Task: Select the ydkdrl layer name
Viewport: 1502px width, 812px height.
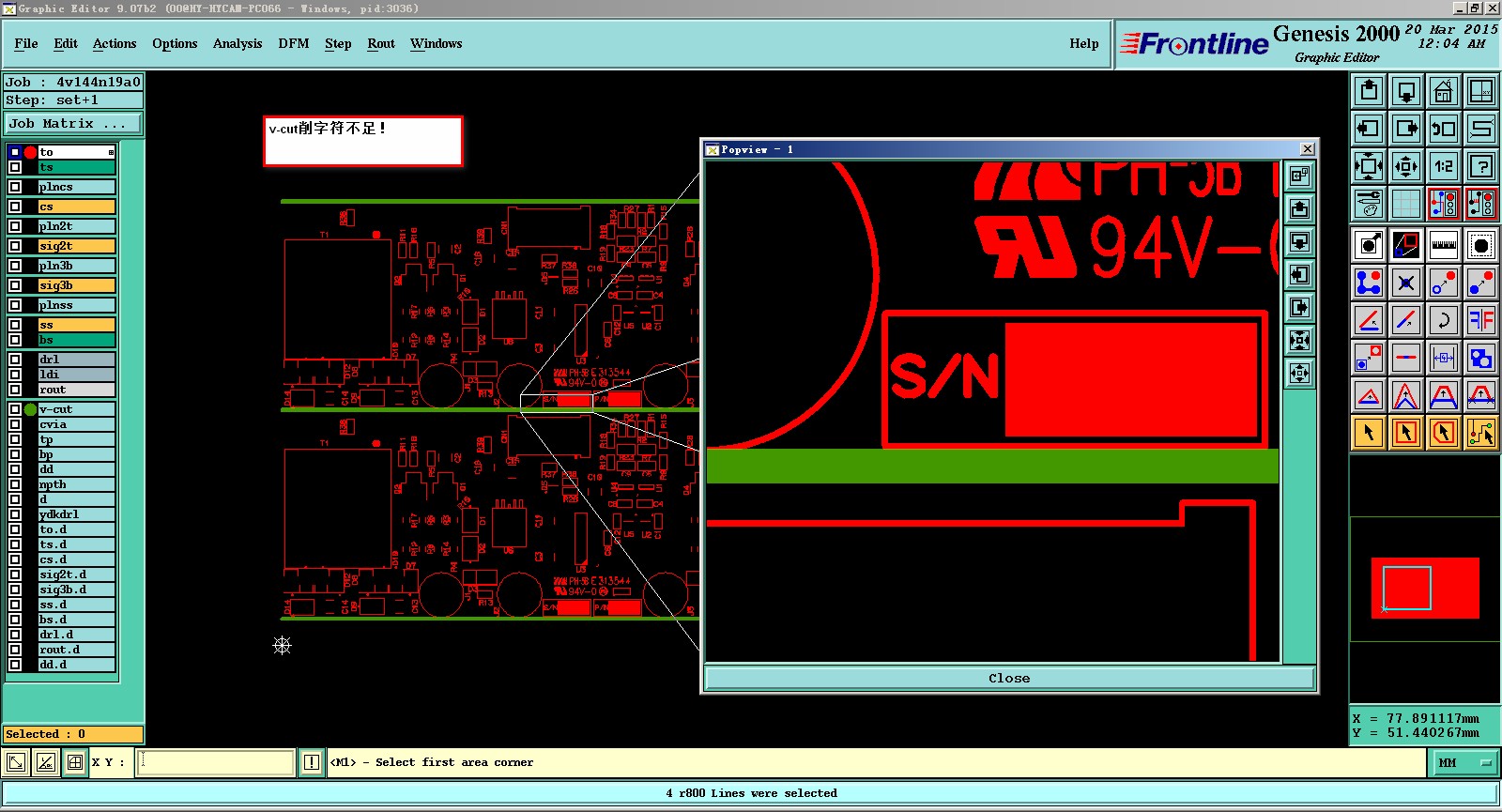Action: [76, 514]
